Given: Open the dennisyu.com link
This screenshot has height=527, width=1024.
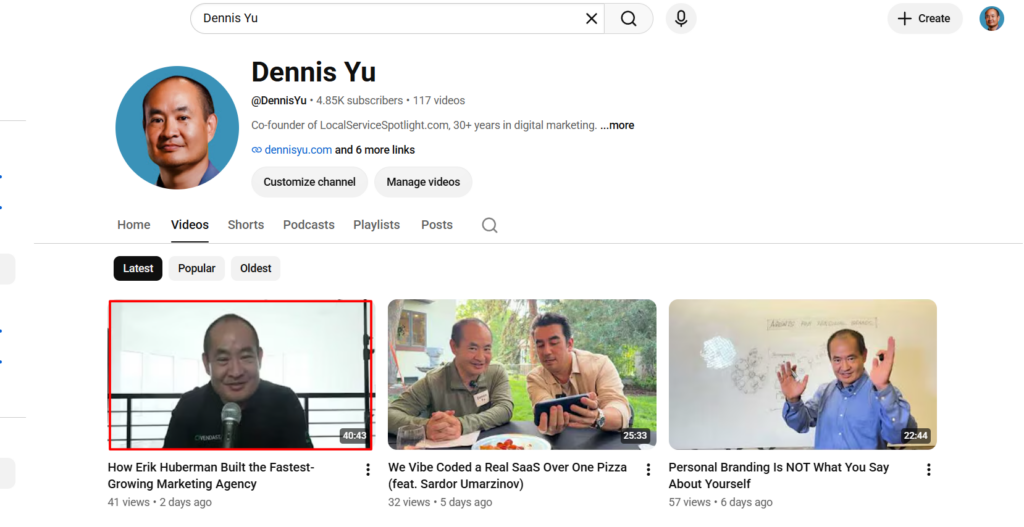Looking at the screenshot, I should (298, 150).
